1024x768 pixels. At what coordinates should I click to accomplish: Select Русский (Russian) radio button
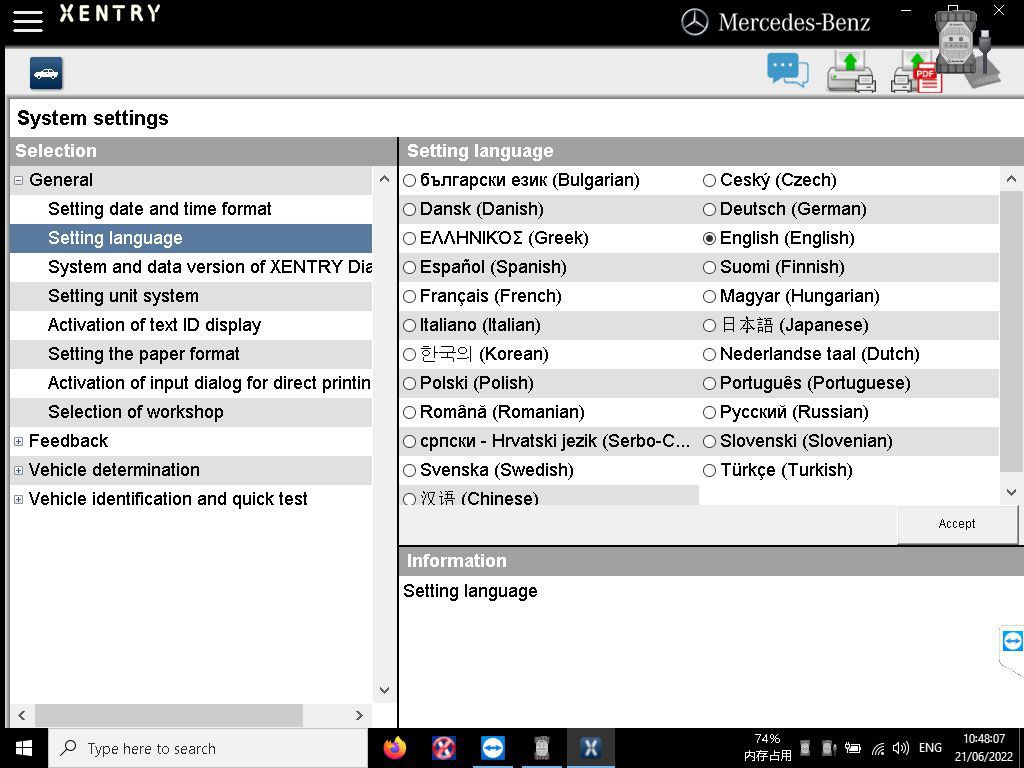pyautogui.click(x=709, y=413)
